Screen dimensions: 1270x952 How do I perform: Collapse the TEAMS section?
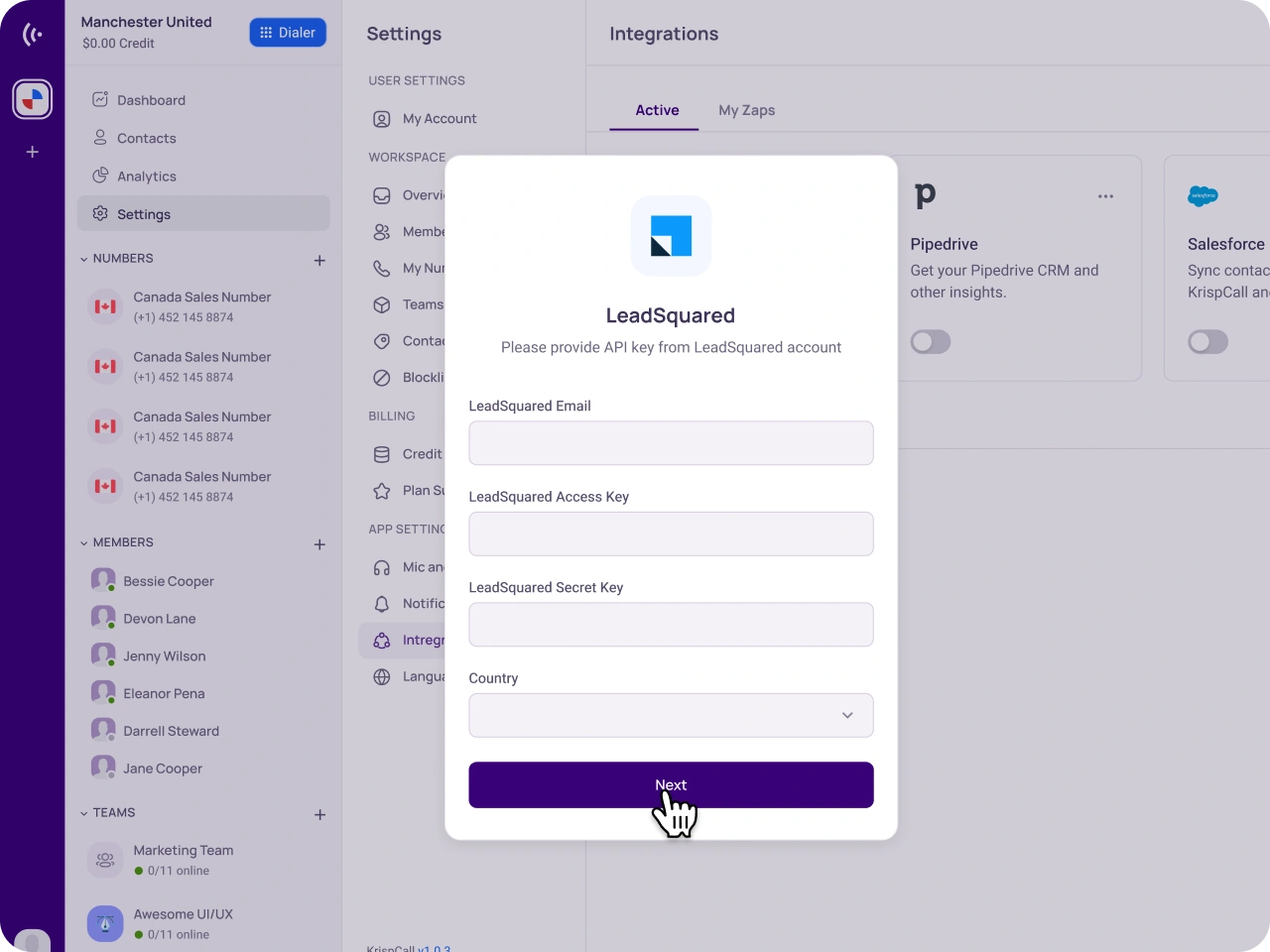pos(84,813)
